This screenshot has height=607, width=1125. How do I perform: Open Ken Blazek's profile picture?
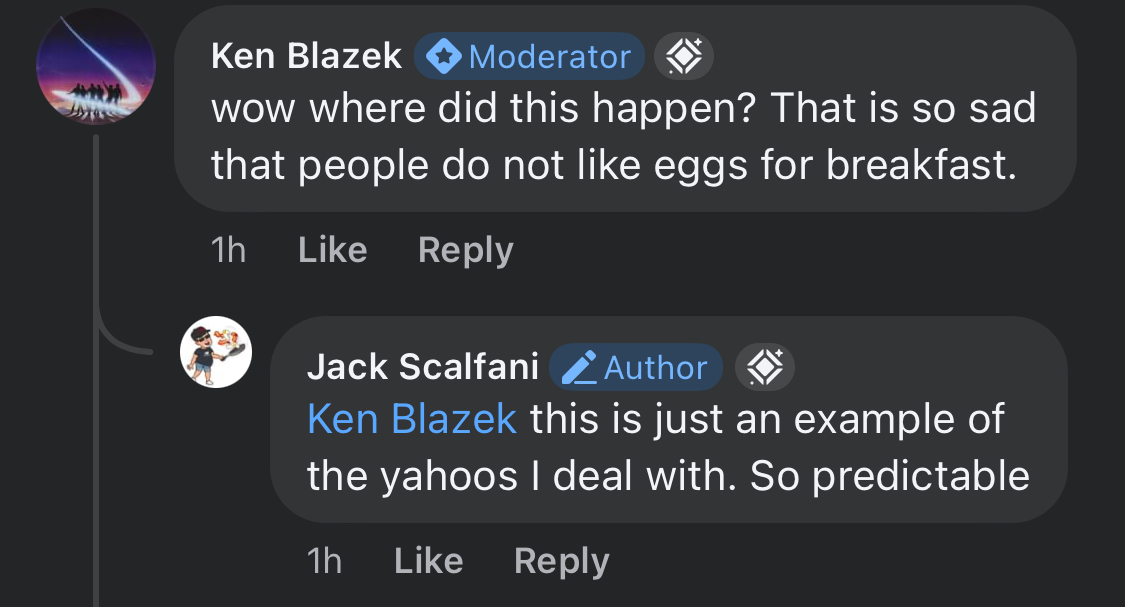click(x=96, y=66)
